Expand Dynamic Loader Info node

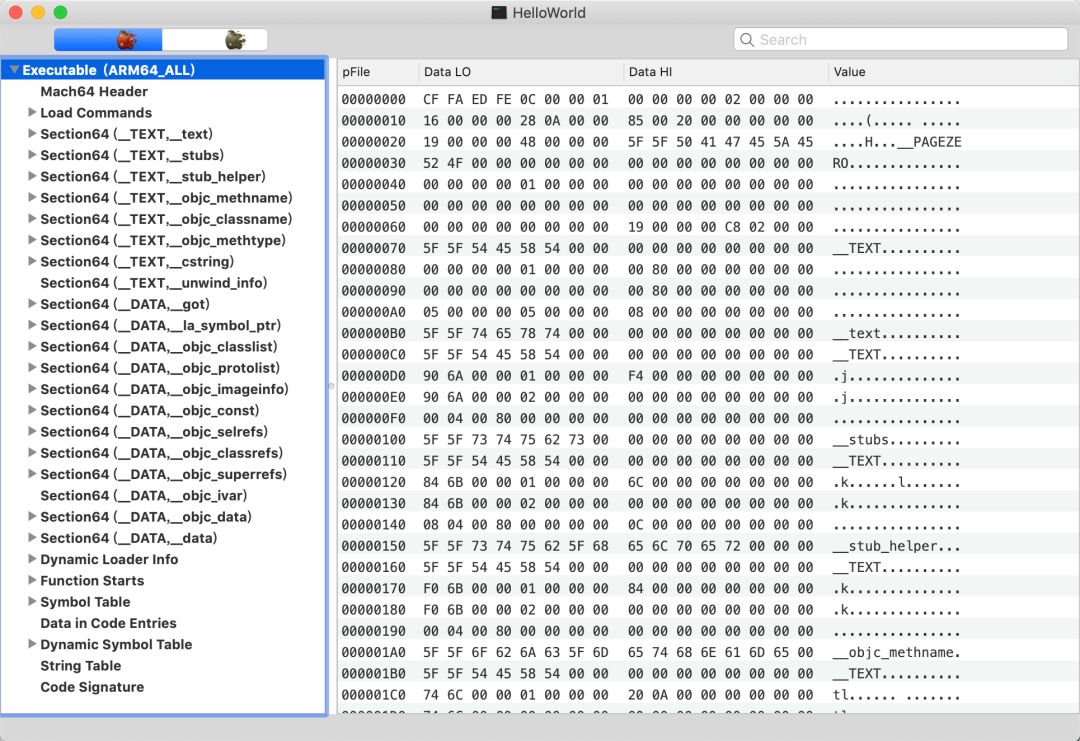click(32, 559)
